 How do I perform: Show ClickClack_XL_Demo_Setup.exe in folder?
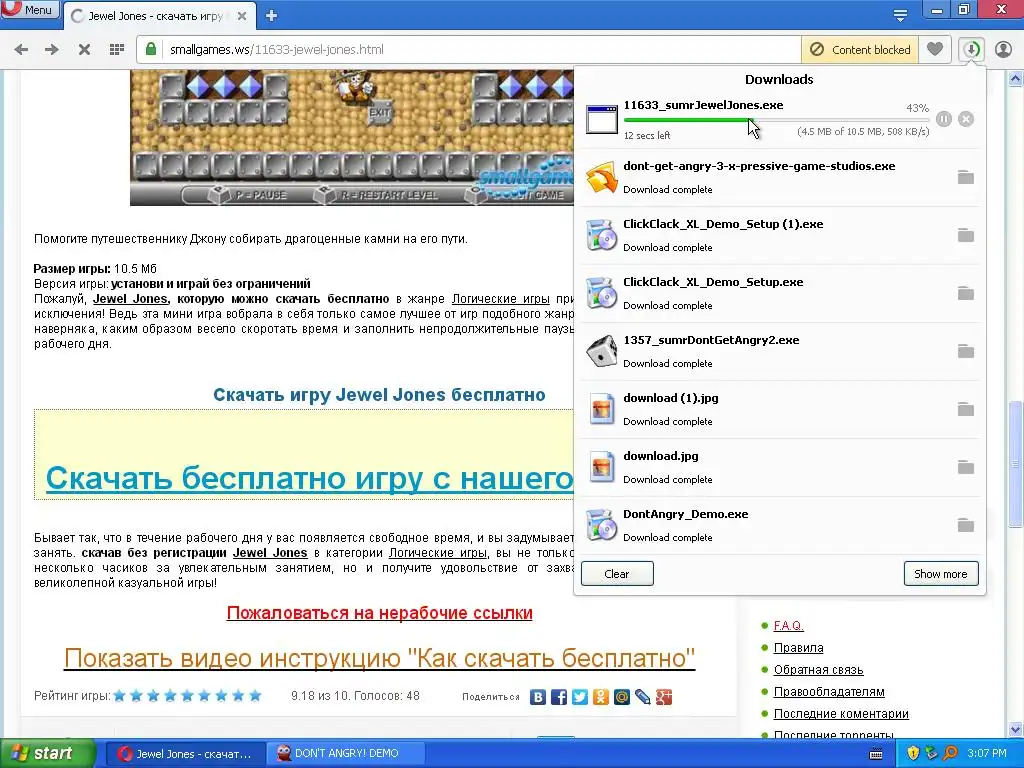click(x=965, y=293)
